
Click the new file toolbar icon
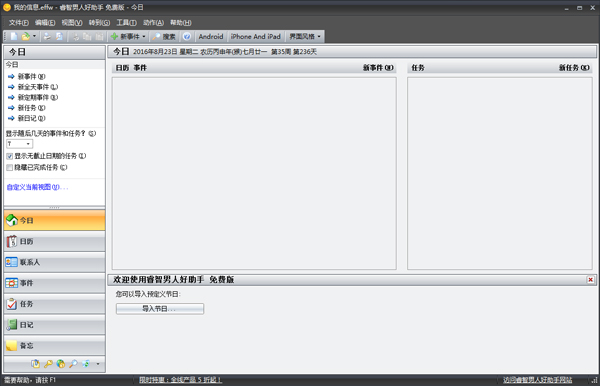(14, 36)
